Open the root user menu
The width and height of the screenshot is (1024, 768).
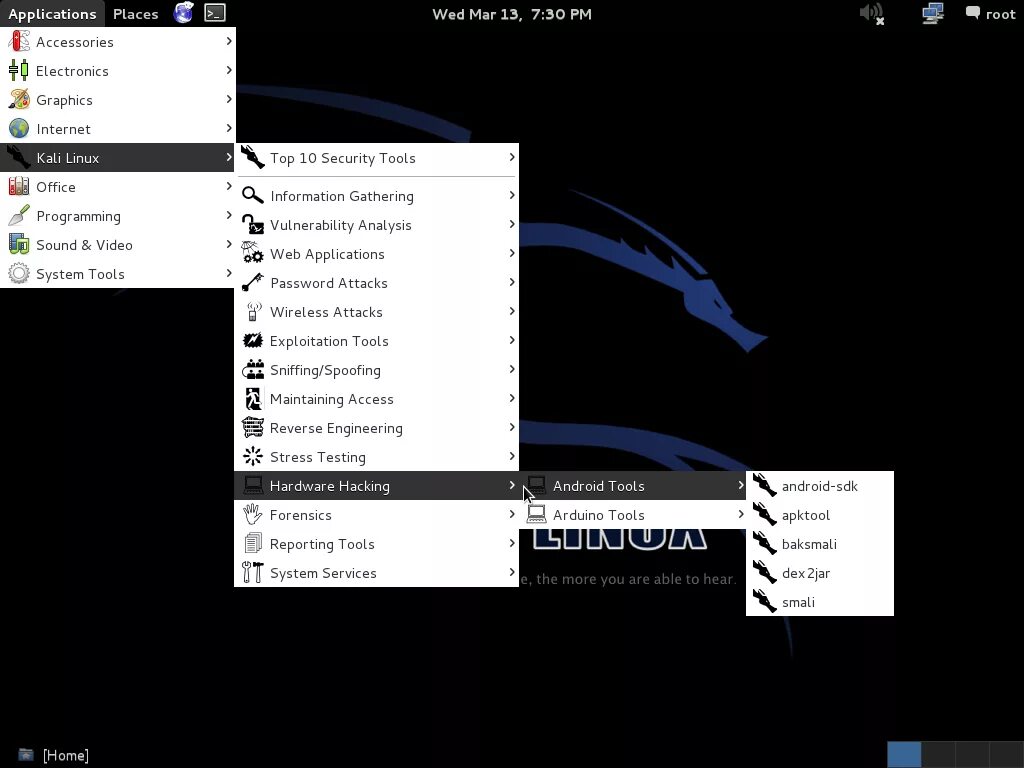tap(991, 14)
